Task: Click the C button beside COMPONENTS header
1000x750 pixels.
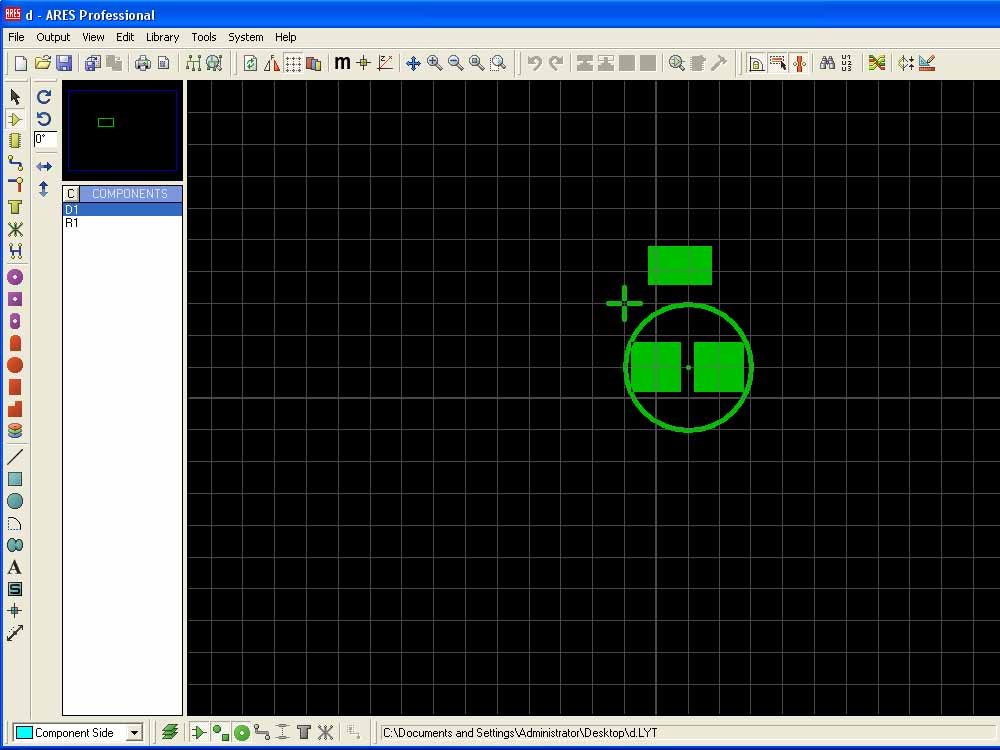Action: click(x=71, y=194)
